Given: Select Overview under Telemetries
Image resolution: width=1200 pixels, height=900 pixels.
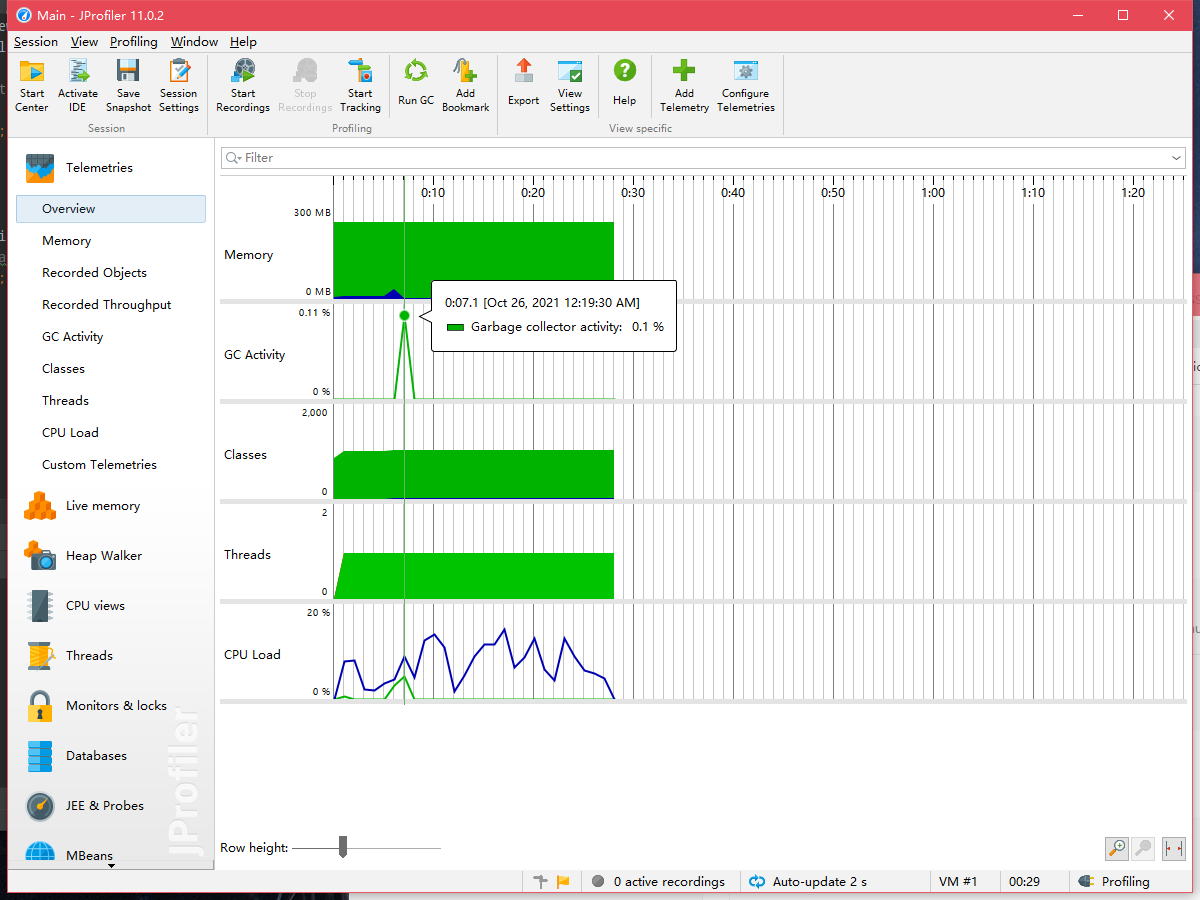Looking at the screenshot, I should 111,209.
